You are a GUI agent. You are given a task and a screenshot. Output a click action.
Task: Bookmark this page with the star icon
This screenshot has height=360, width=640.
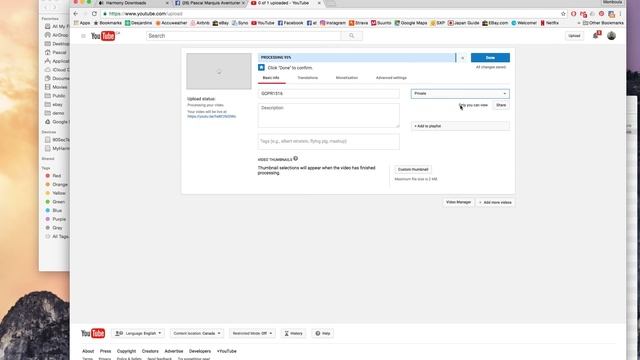(563, 13)
